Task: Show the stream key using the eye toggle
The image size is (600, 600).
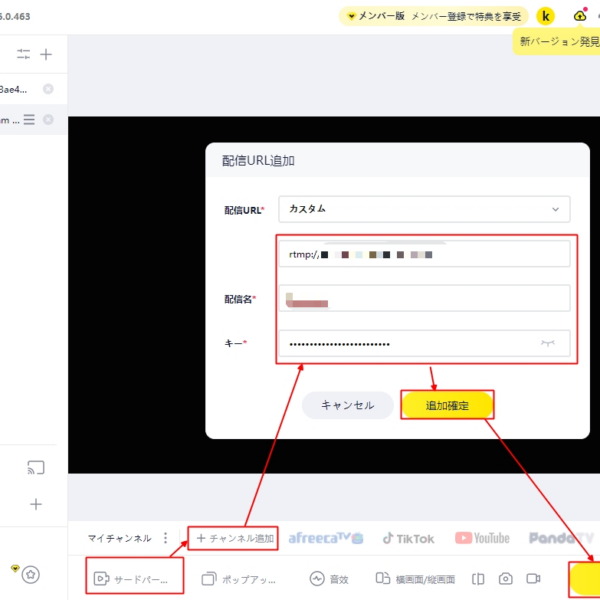Action: pyautogui.click(x=547, y=343)
